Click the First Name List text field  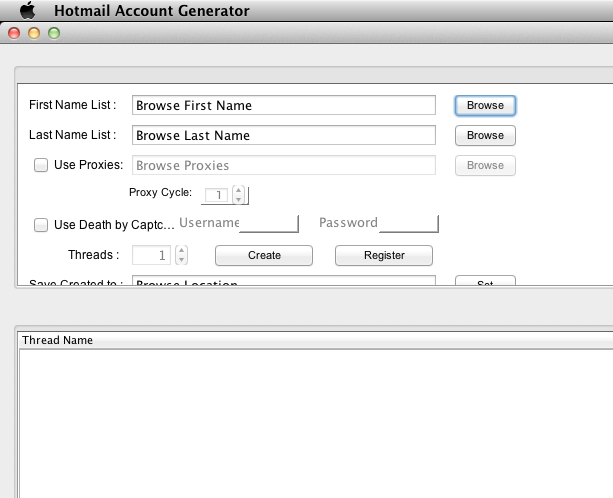pos(284,105)
